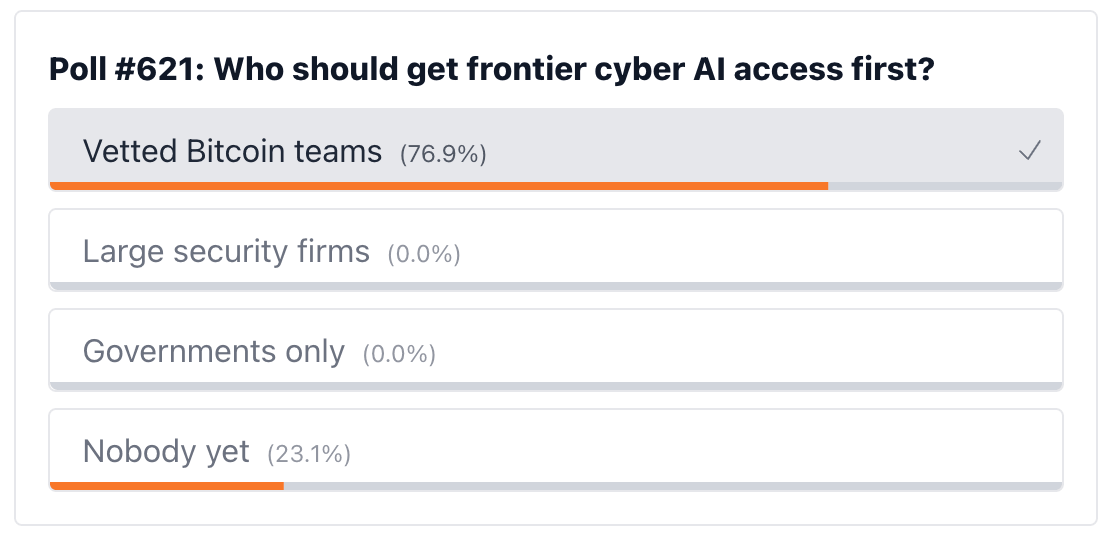The image size is (1114, 540).
Task: Click the 76.9% result label
Action: click(x=443, y=154)
